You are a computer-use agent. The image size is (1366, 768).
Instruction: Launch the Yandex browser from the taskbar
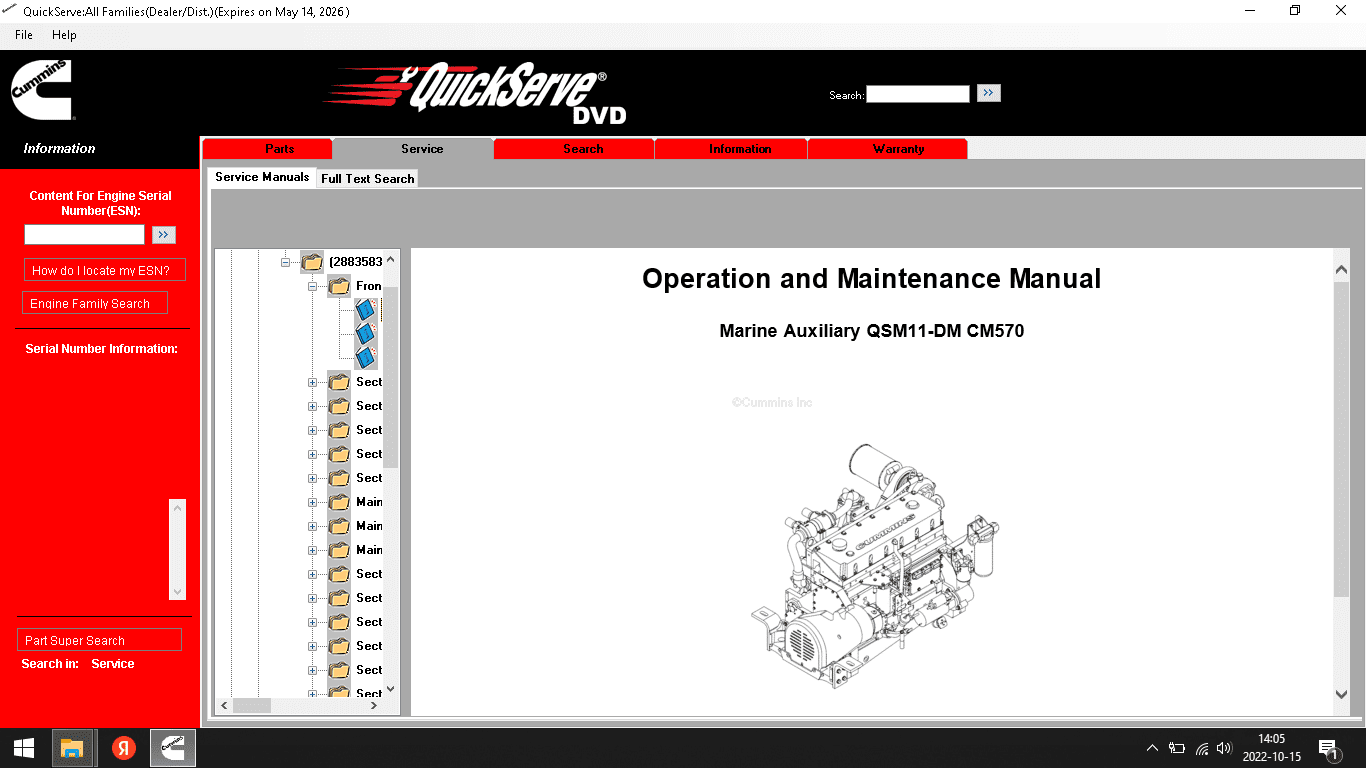(123, 748)
